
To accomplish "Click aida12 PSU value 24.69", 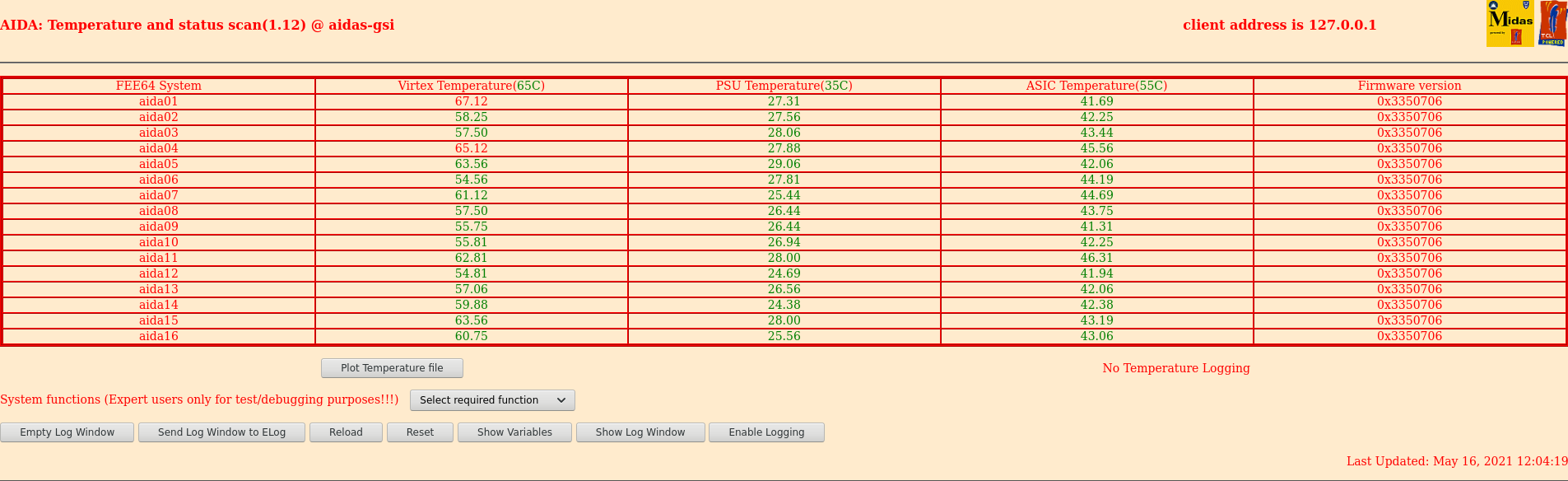I will click(x=784, y=273).
